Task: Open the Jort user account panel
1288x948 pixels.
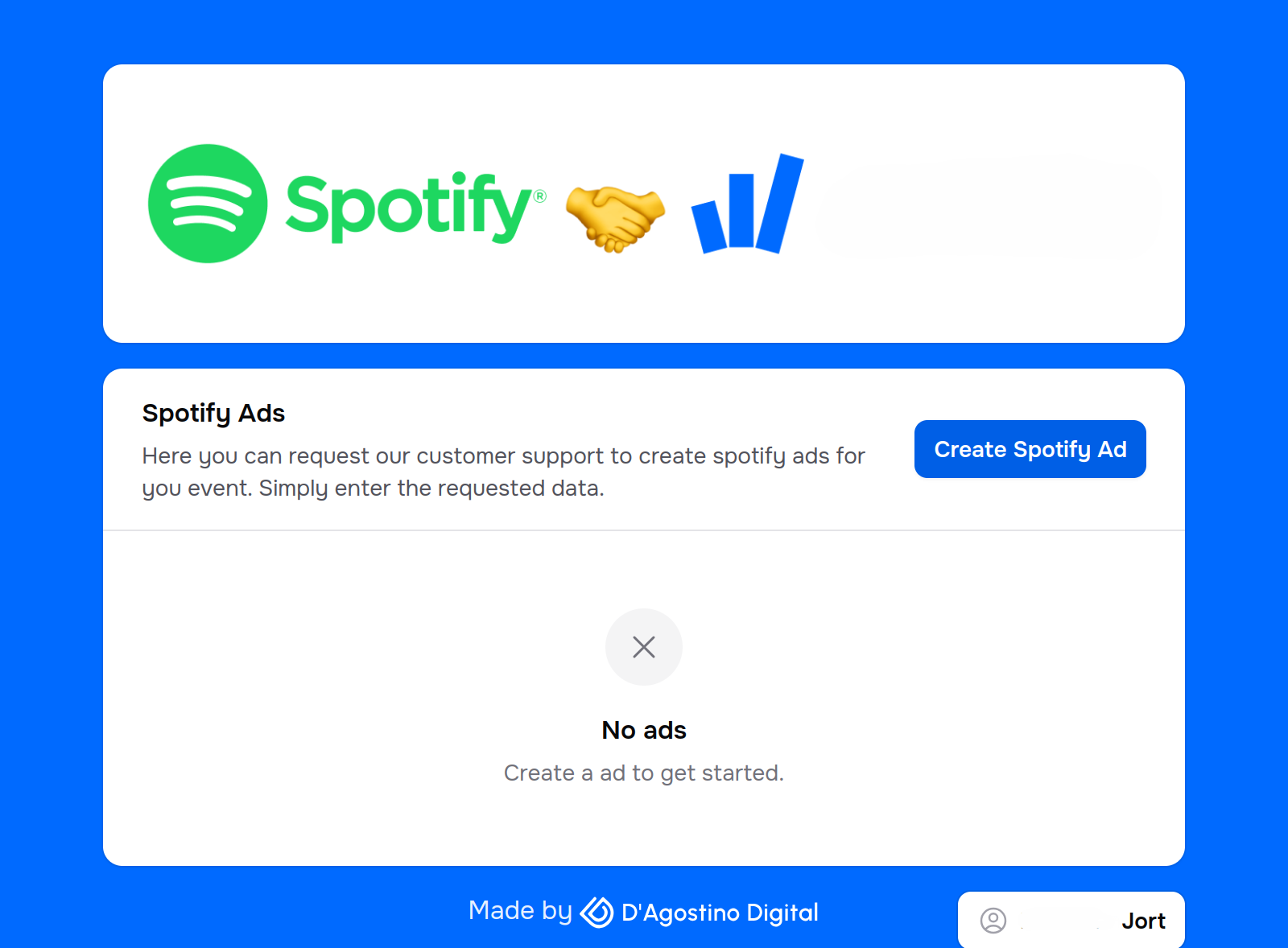Action: (1071, 920)
